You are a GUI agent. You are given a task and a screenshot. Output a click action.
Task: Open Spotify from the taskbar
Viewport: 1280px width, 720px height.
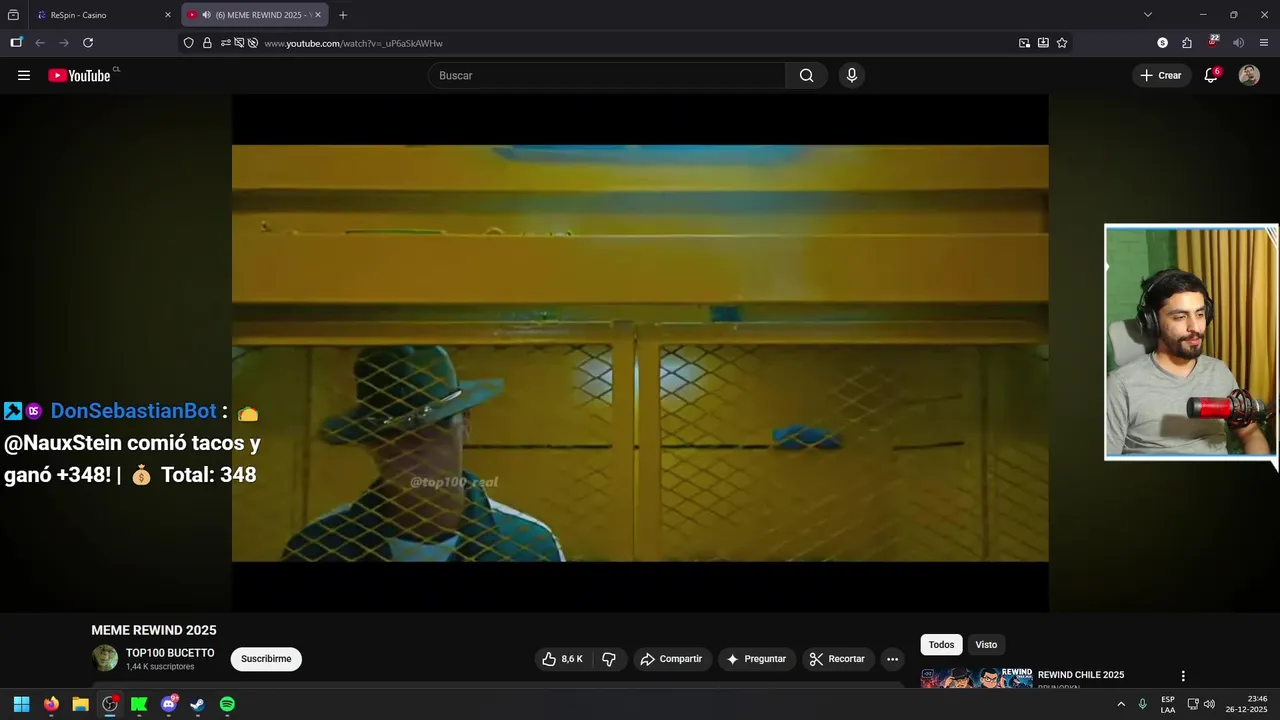pos(227,704)
